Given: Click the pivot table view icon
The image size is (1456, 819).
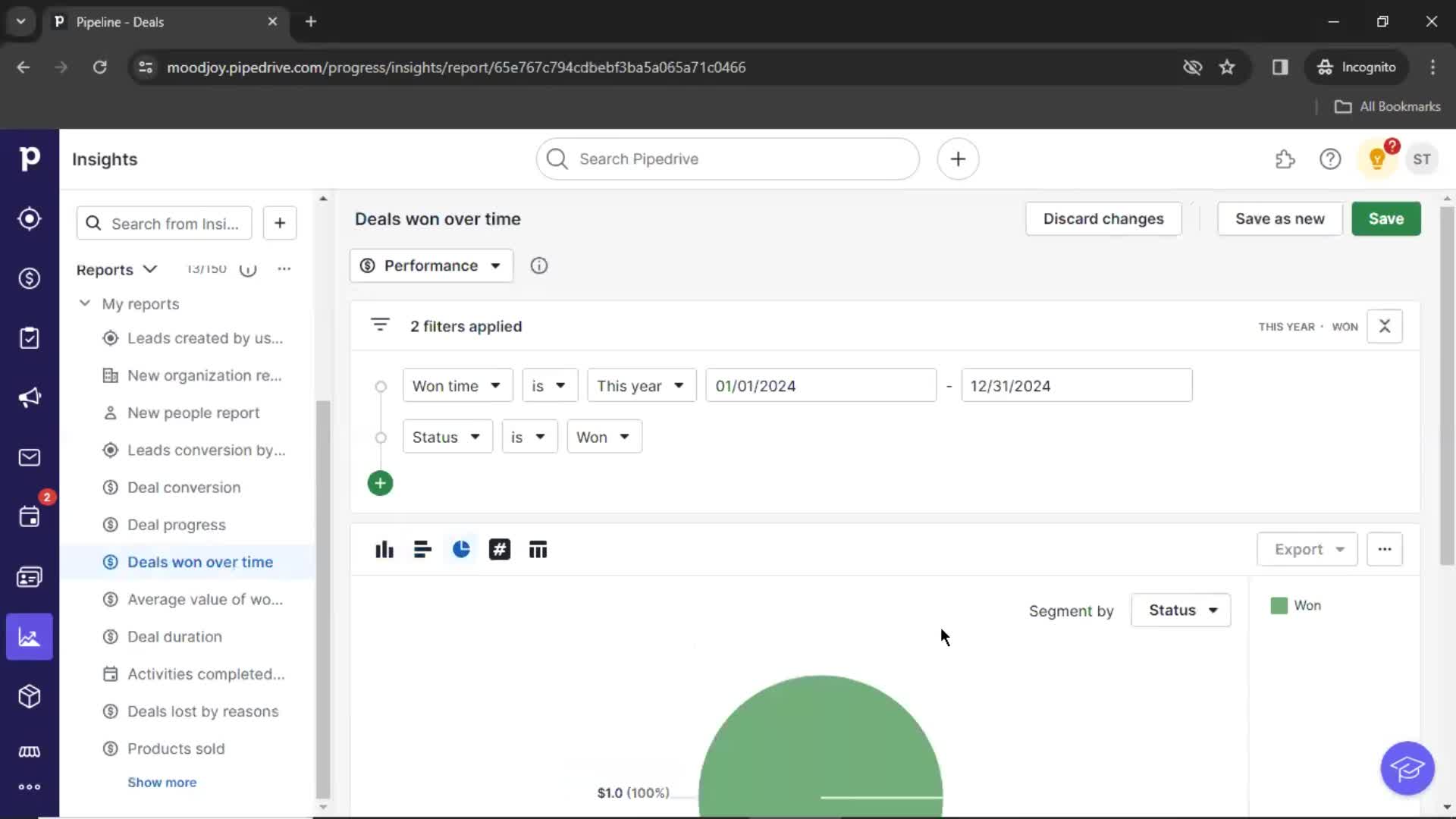Looking at the screenshot, I should 537,548.
